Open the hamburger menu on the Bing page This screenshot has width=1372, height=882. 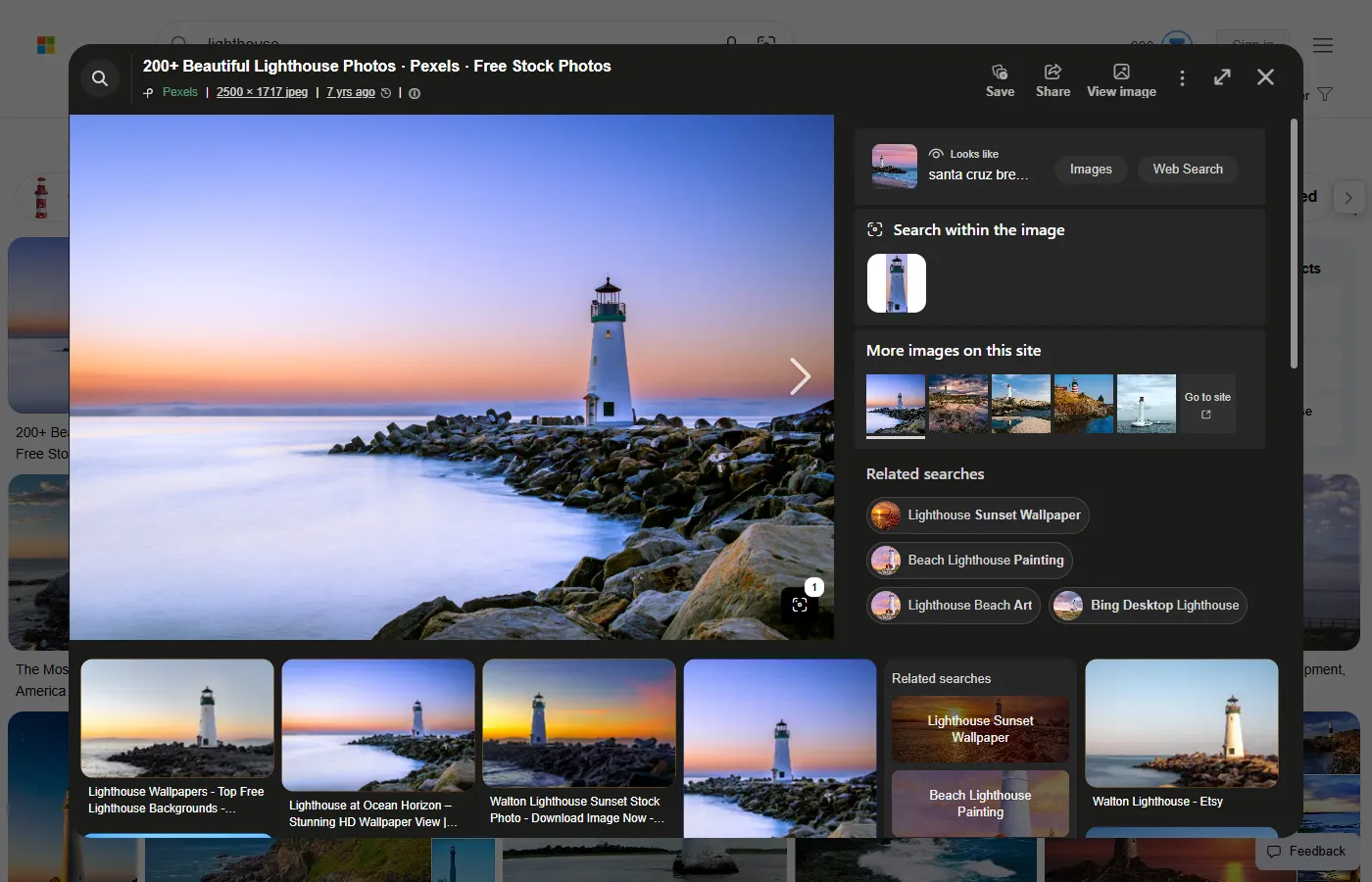click(1323, 45)
